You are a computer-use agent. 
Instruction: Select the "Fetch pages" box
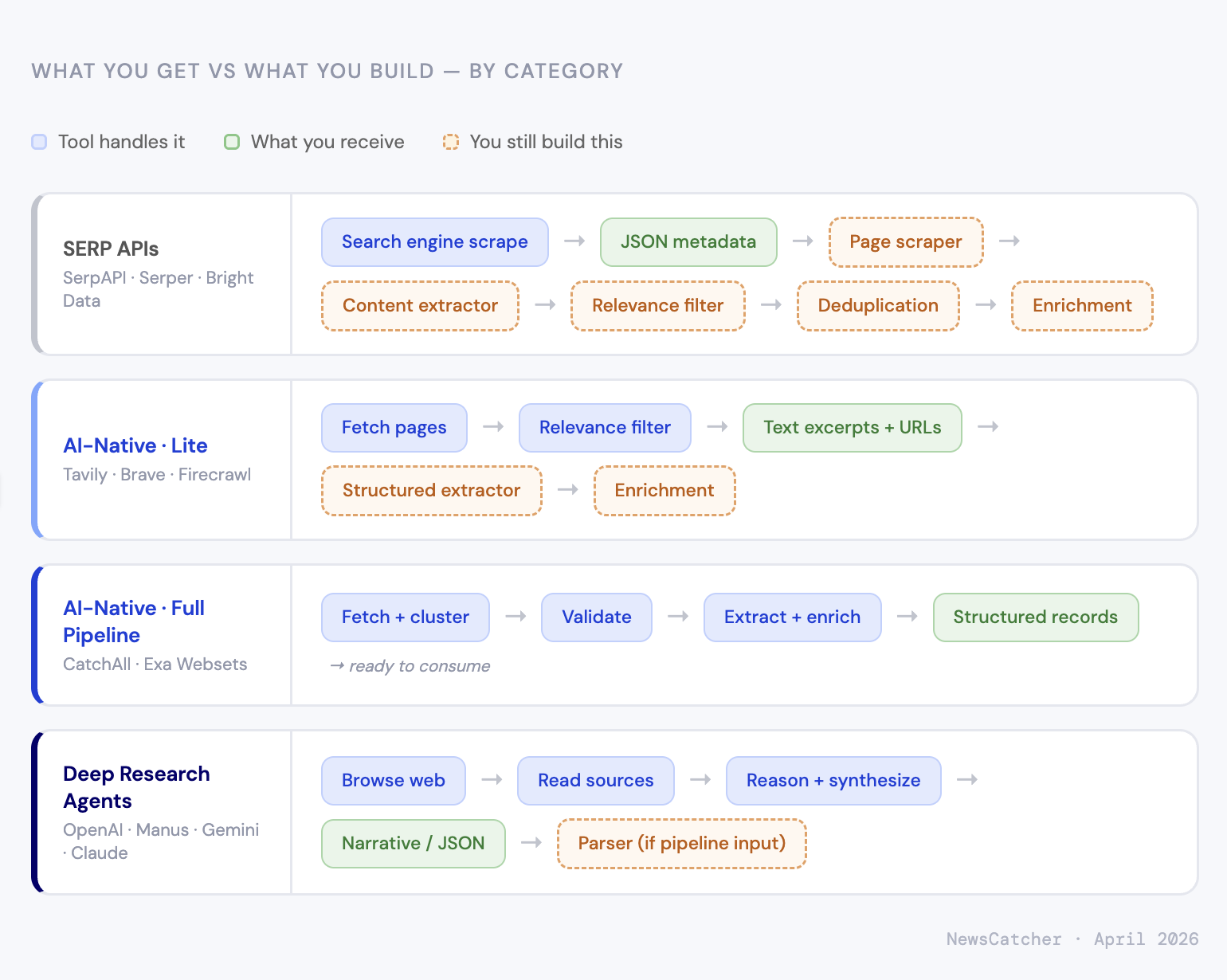(x=394, y=428)
